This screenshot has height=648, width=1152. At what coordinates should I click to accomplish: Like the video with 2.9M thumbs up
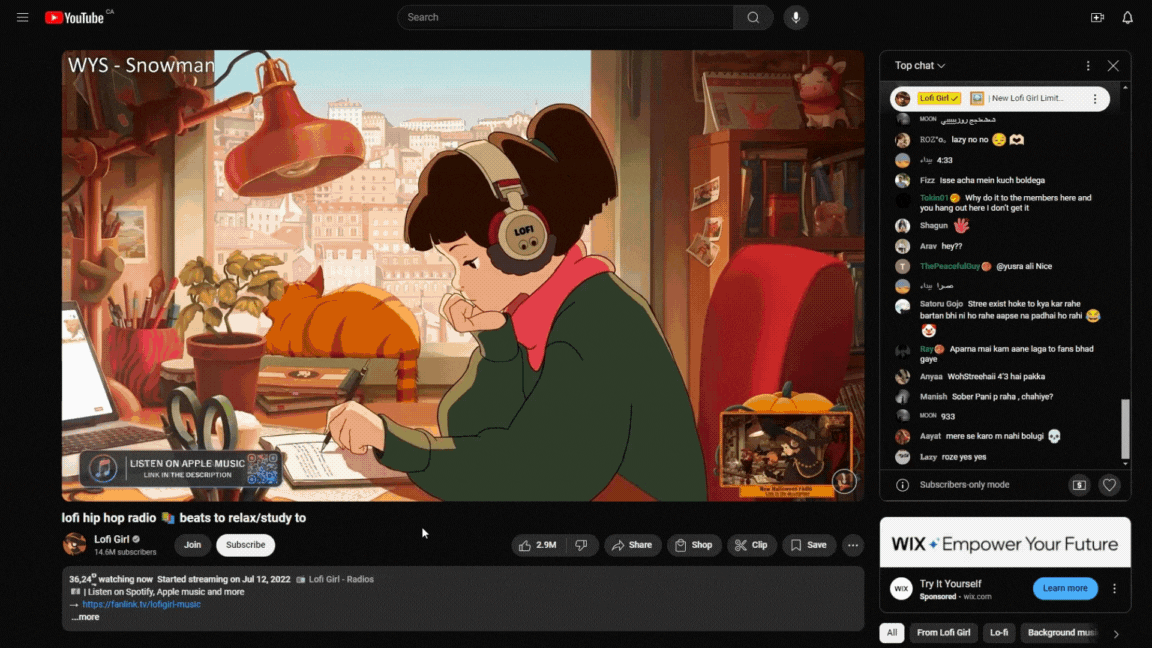[x=538, y=545]
